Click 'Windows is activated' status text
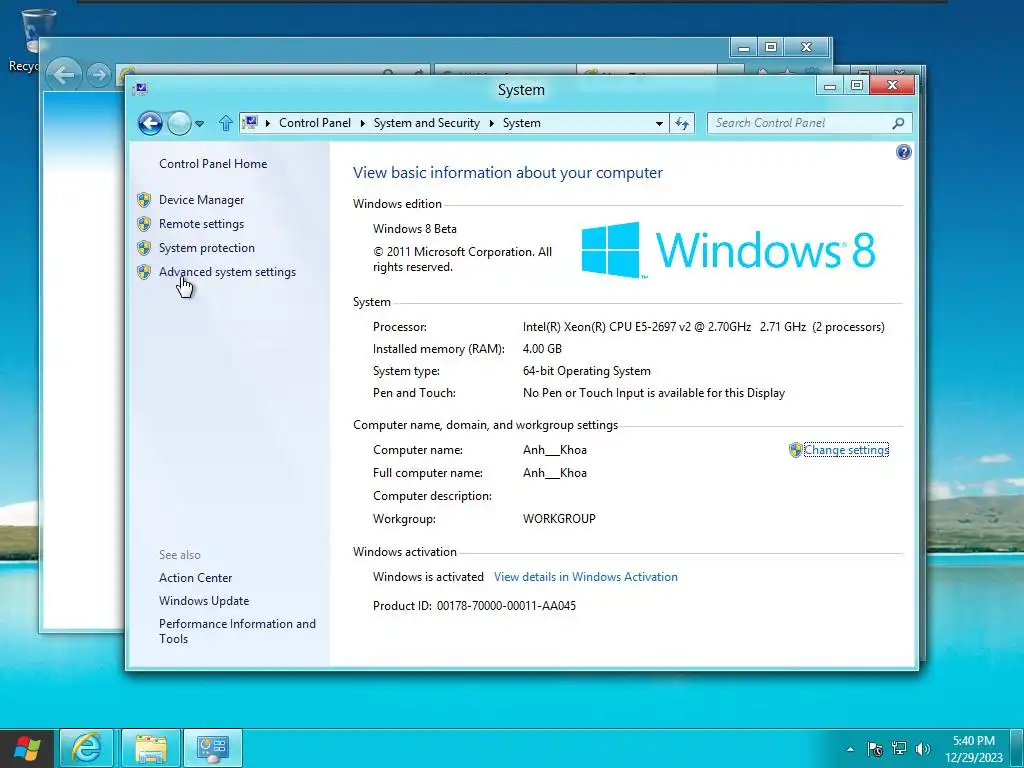Image resolution: width=1024 pixels, height=768 pixels. click(428, 577)
